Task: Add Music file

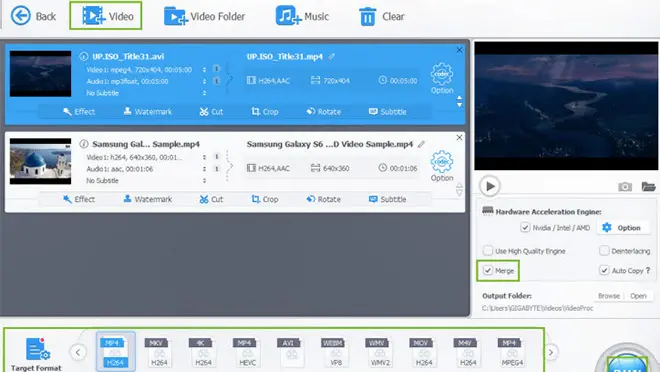Action: point(302,16)
